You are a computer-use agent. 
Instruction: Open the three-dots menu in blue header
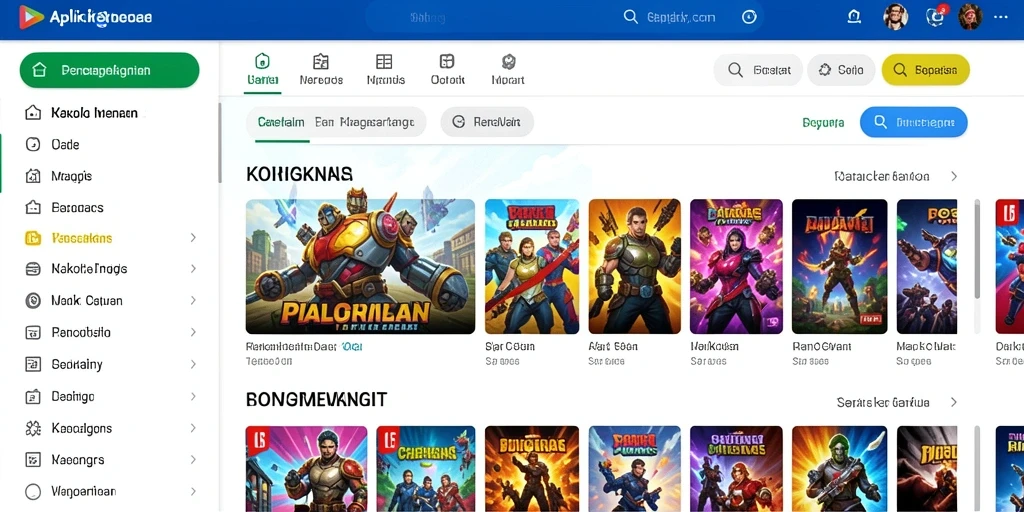pos(1000,17)
